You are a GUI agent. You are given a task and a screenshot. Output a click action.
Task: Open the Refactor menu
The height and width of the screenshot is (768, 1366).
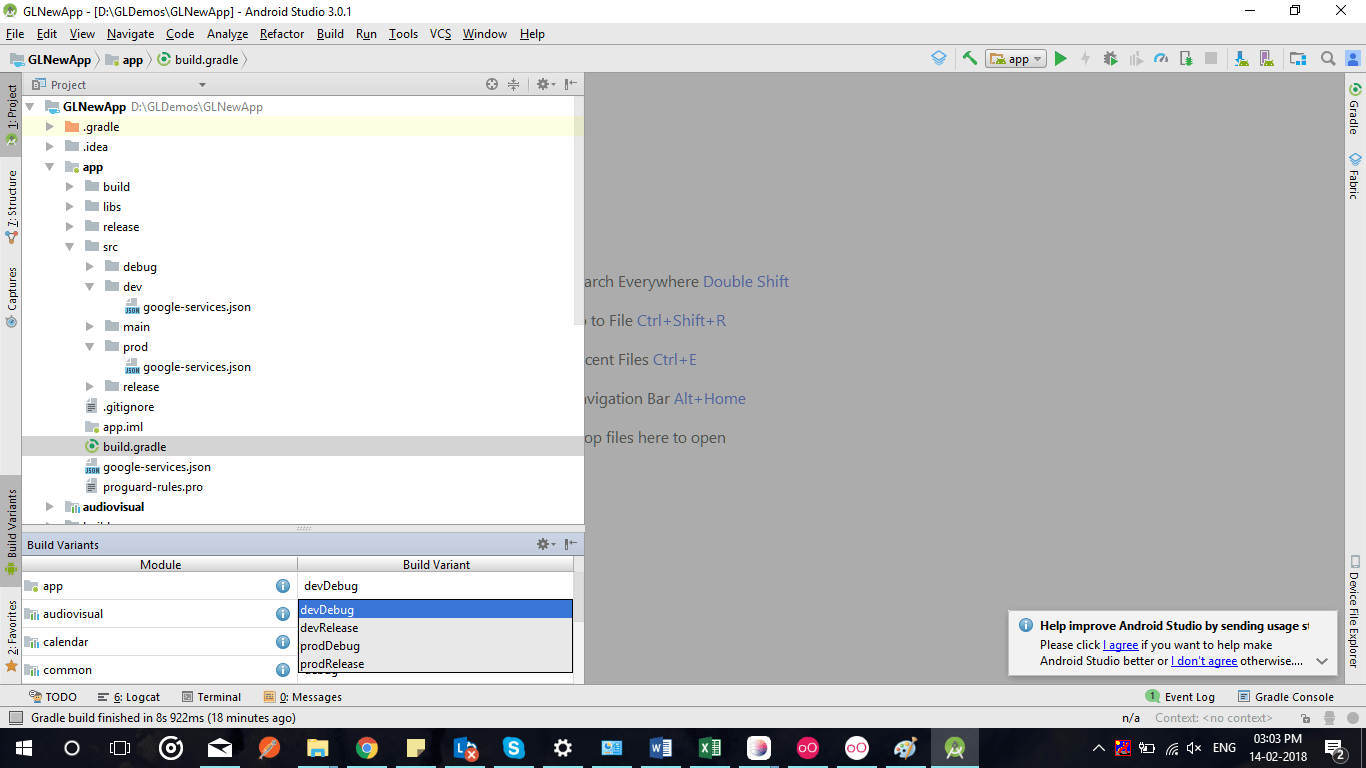point(282,34)
